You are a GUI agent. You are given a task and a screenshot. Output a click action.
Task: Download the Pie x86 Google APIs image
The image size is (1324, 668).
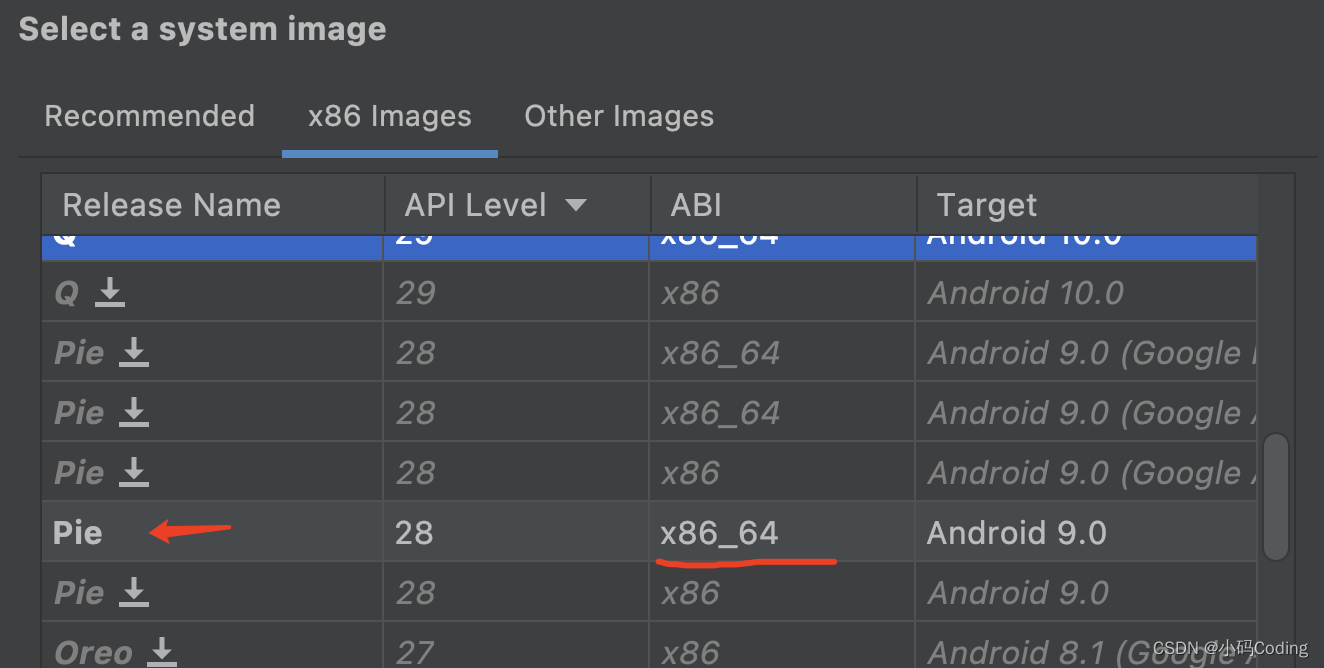134,473
